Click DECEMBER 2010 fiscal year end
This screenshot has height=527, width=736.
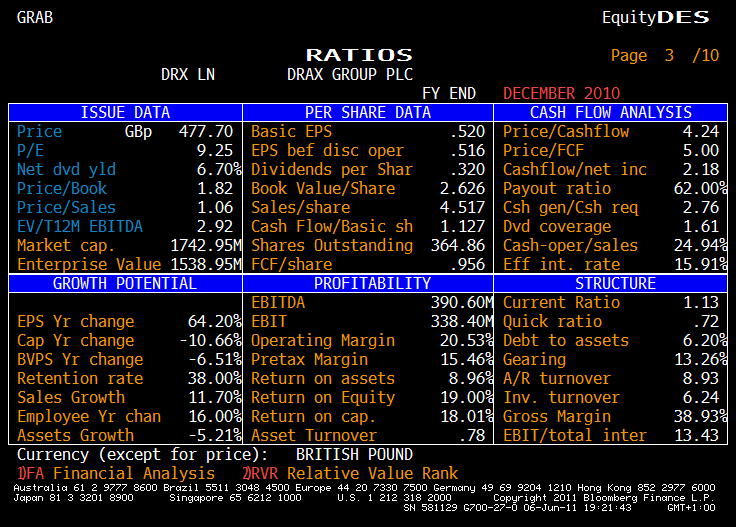tap(561, 93)
